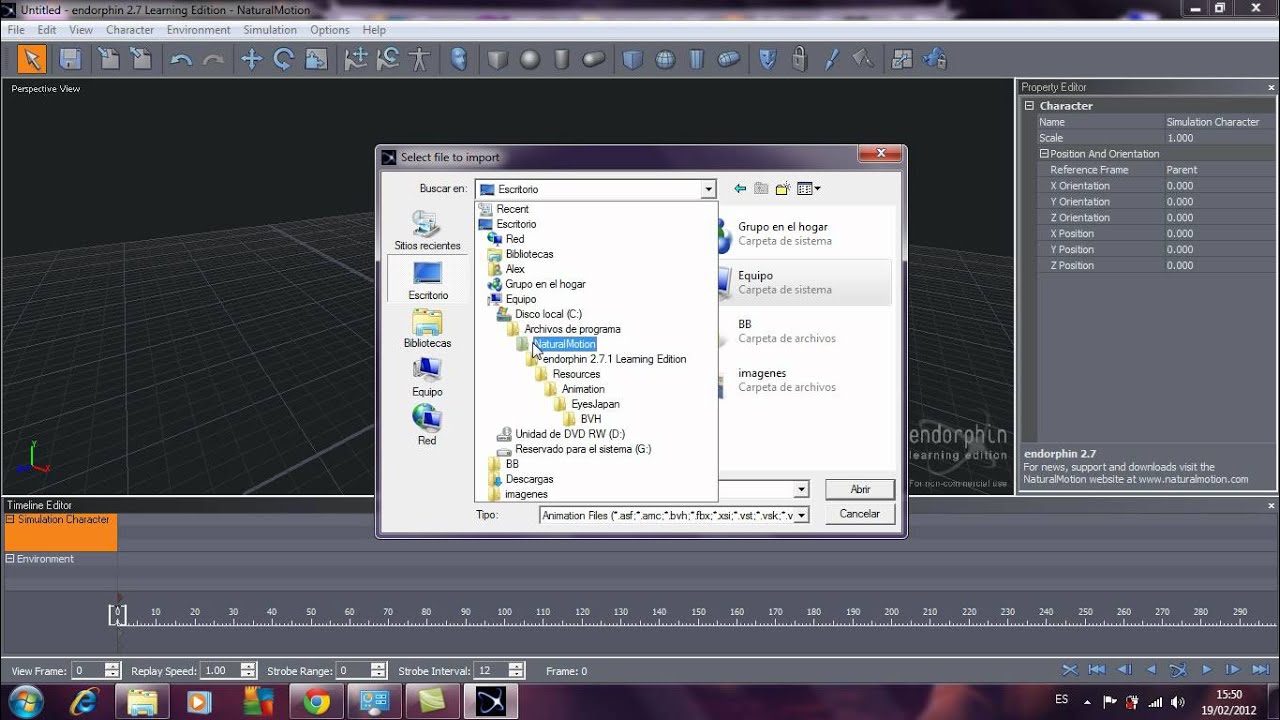Select endorphin 2.7.1 Learning Edition folder
This screenshot has width=1280, height=720.
point(614,359)
